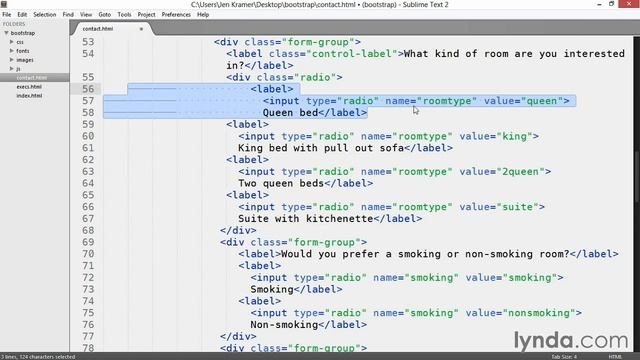640x360 pixels.
Task: Open the Help menu
Action: pyautogui.click(x=203, y=14)
